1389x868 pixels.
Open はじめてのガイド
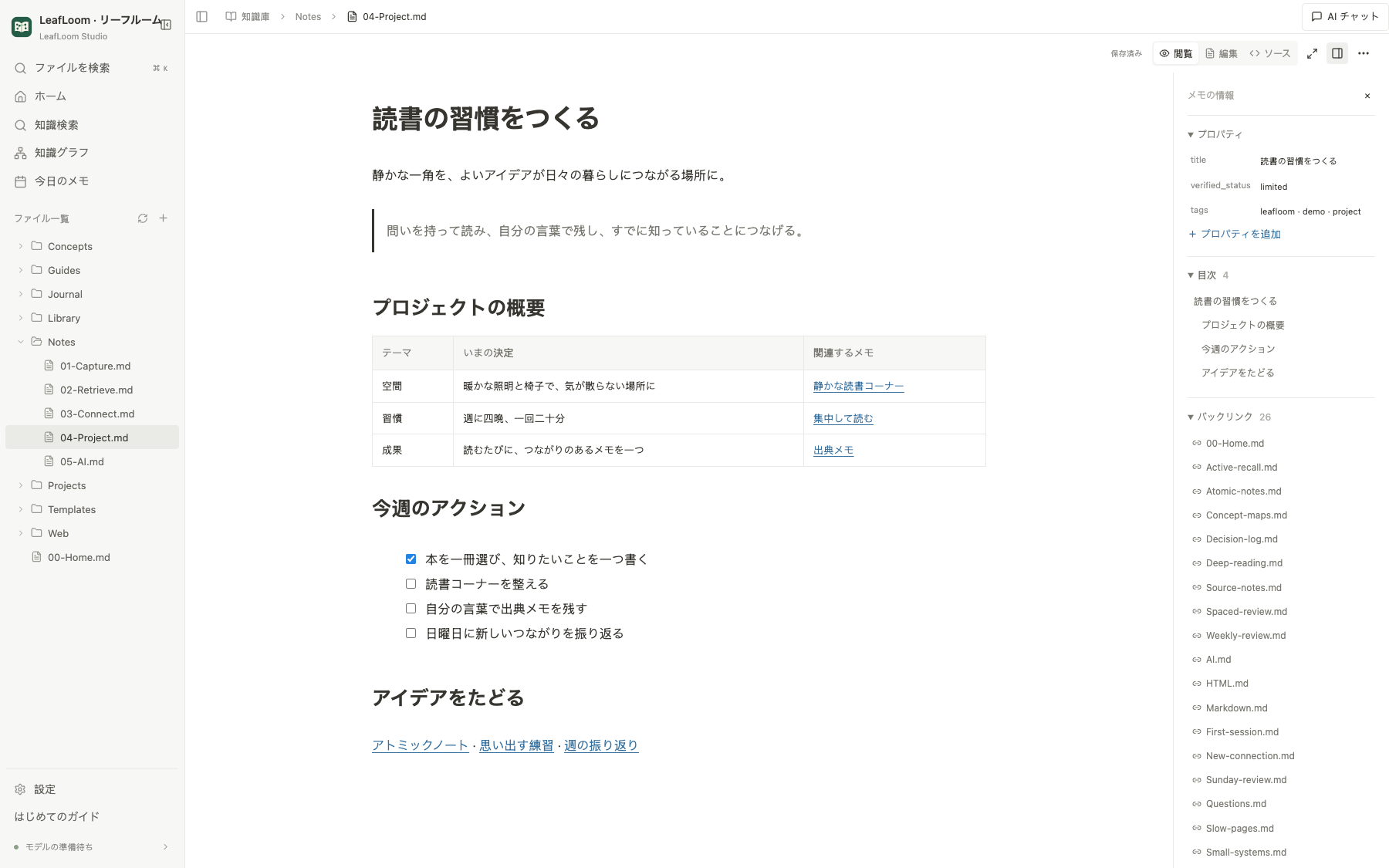tap(56, 816)
